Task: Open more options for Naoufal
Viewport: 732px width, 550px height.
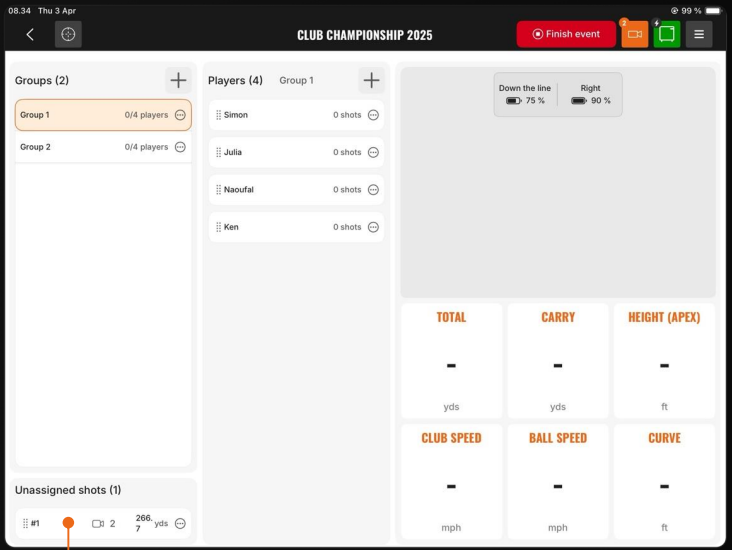Action: pos(373,190)
